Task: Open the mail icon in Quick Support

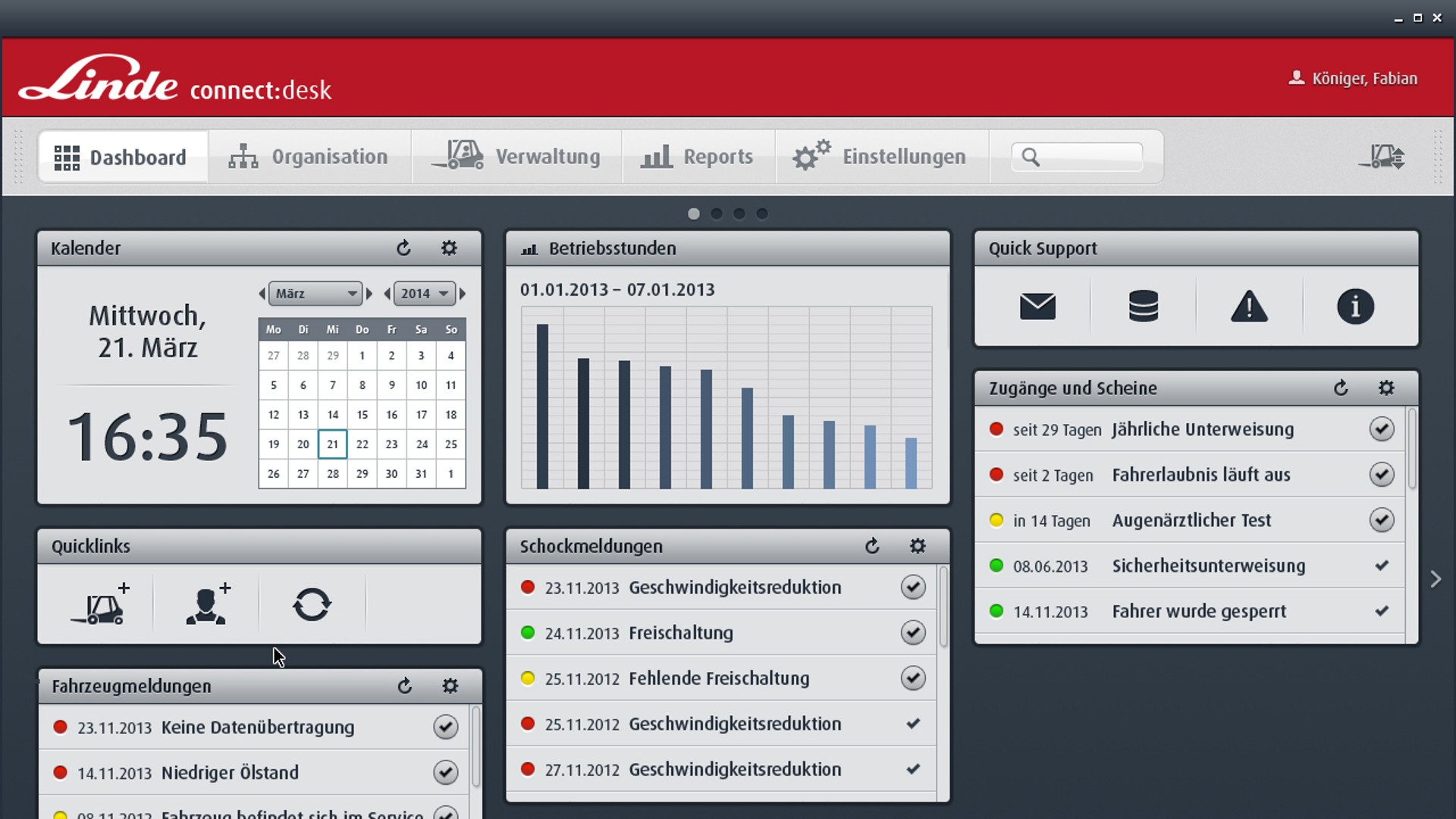Action: [1038, 306]
